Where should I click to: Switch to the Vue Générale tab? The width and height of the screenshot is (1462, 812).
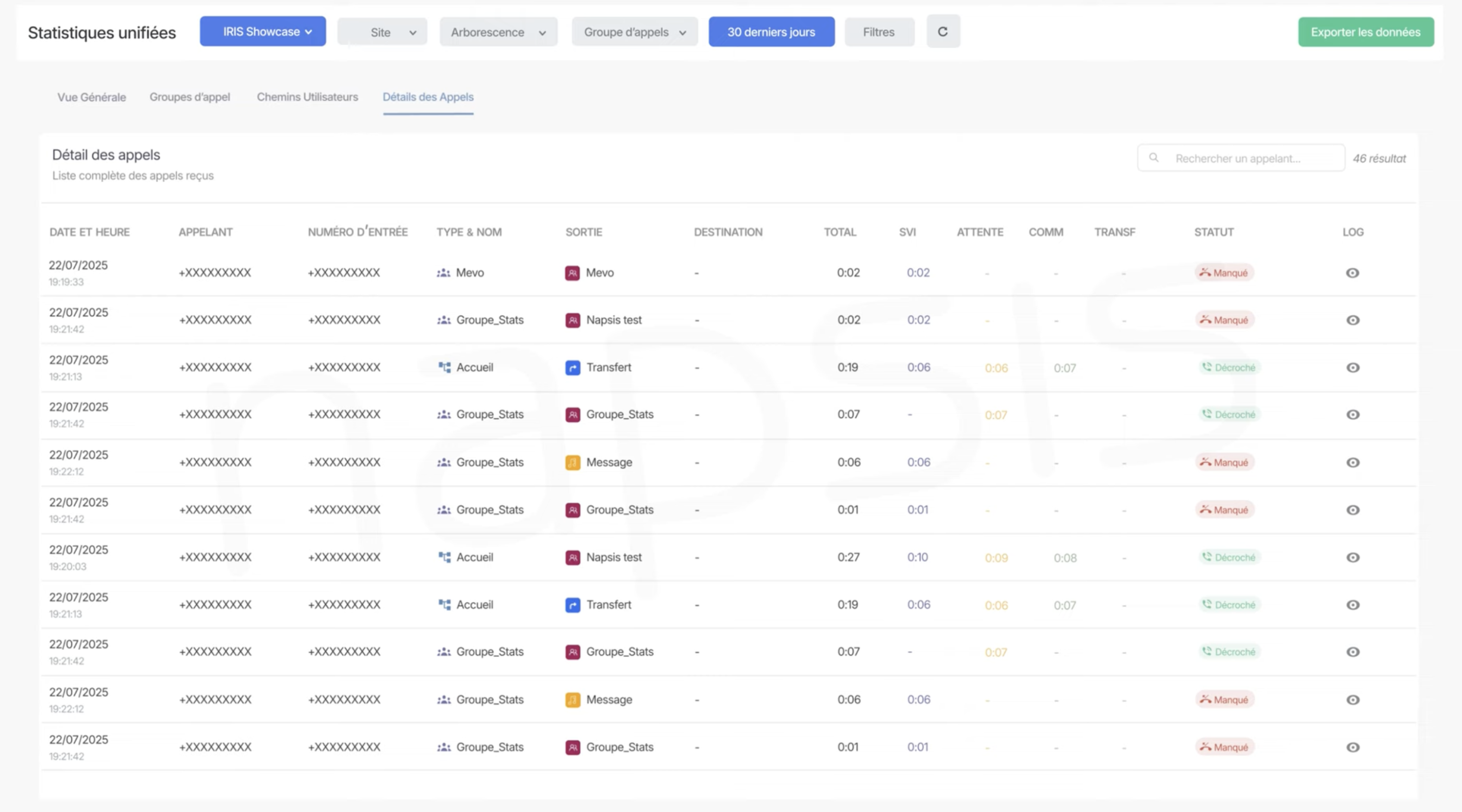[x=92, y=97]
